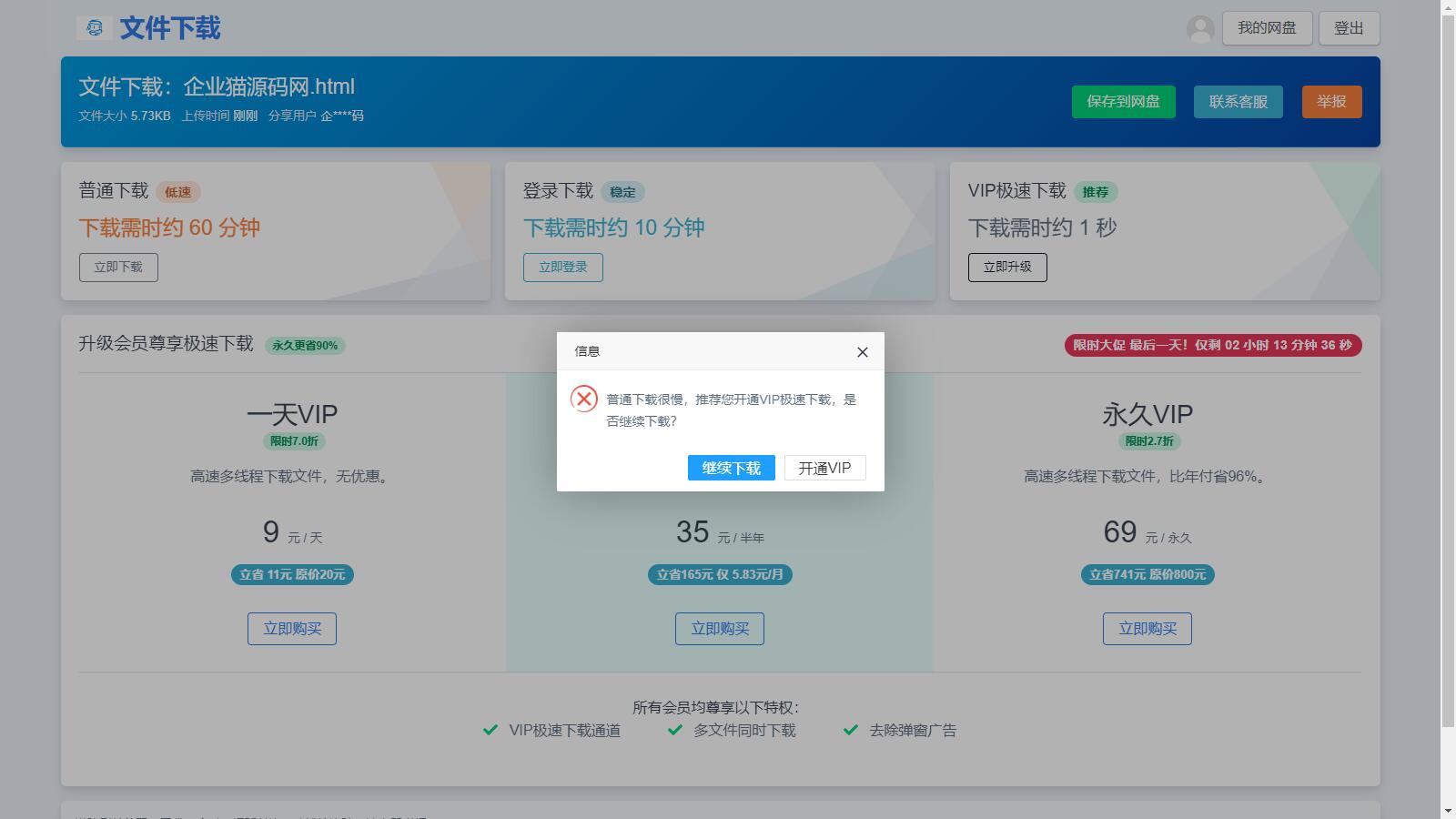The height and width of the screenshot is (819, 1456).
Task: Click 继续下载 in the popup
Action: 731,468
